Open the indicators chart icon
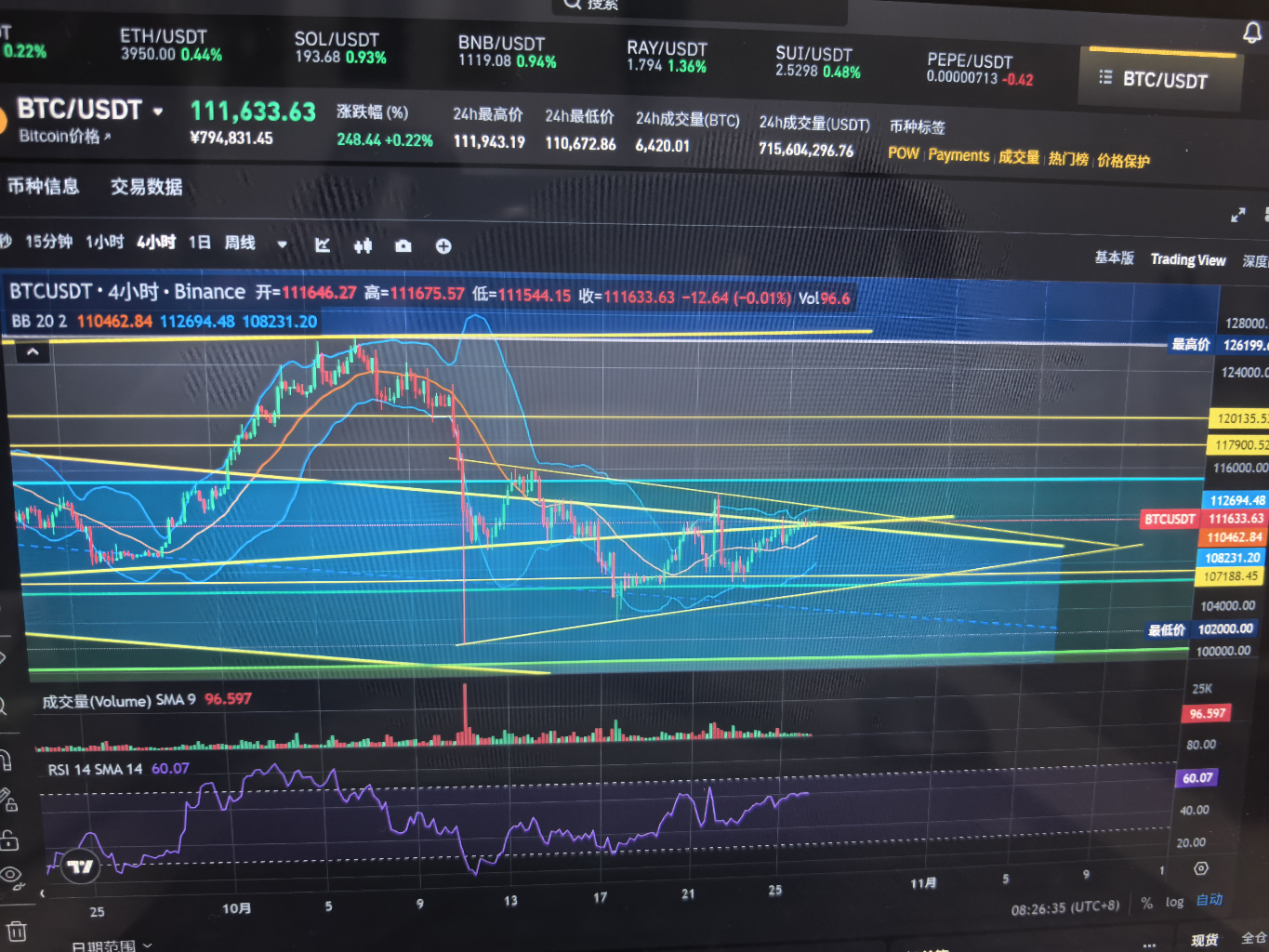The height and width of the screenshot is (952, 1269). (x=323, y=245)
